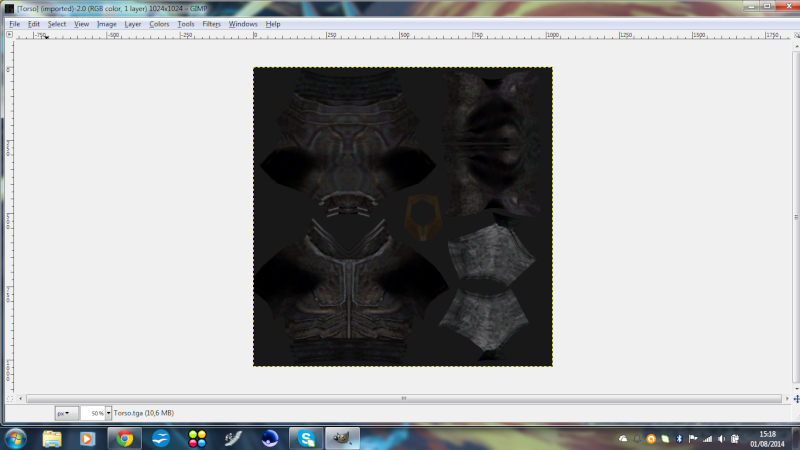Image resolution: width=800 pixels, height=450 pixels.
Task: Click the vertical scrollbar up arrow
Action: click(796, 46)
